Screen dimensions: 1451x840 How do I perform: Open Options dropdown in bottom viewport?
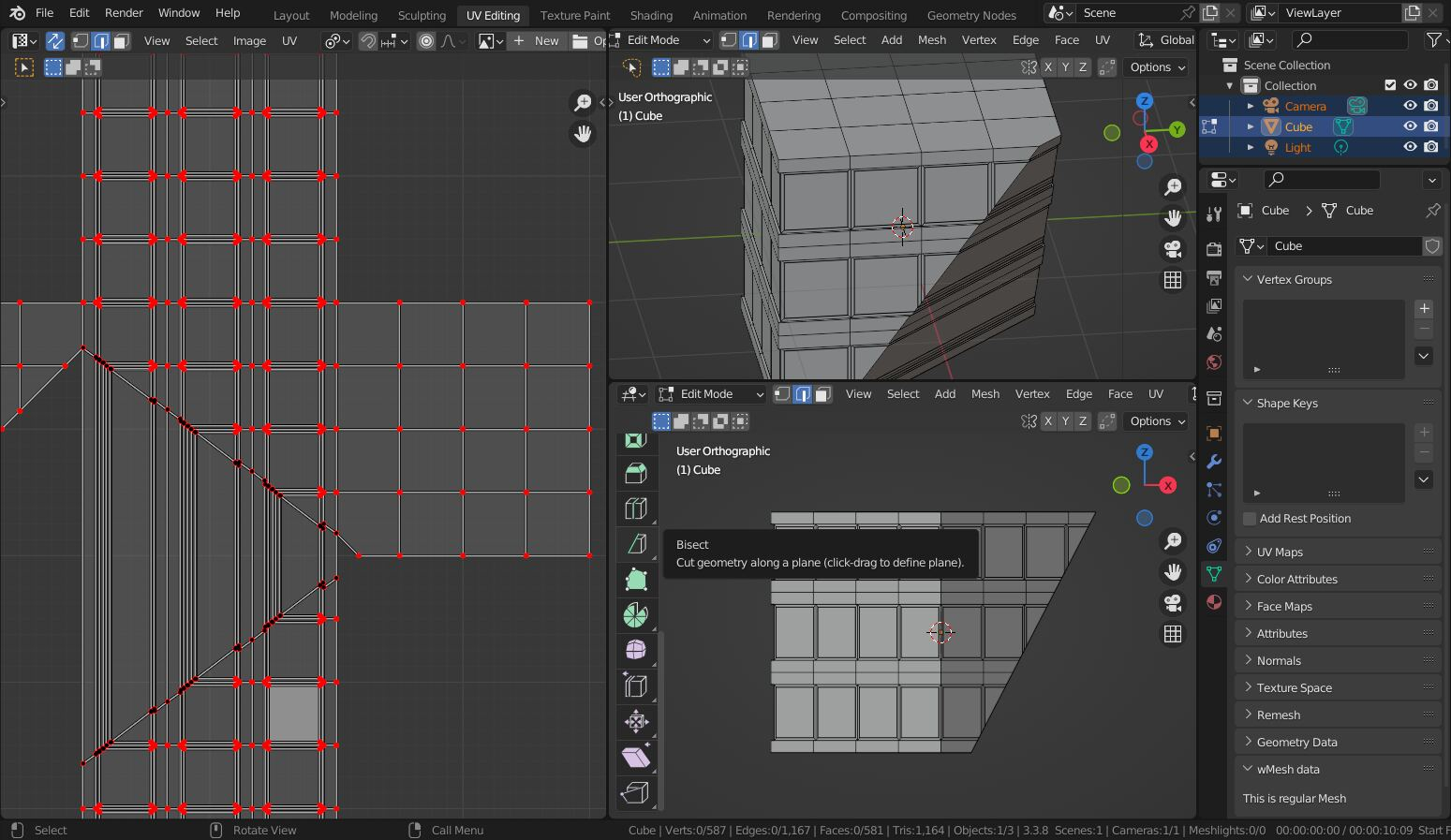tap(1158, 421)
